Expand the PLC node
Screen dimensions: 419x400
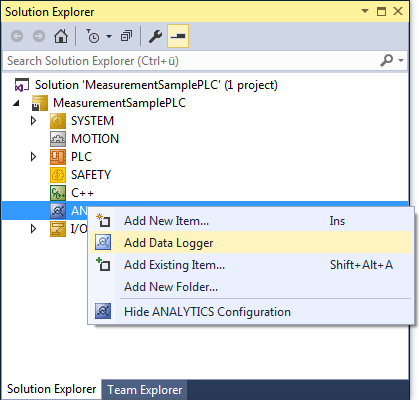point(33,156)
